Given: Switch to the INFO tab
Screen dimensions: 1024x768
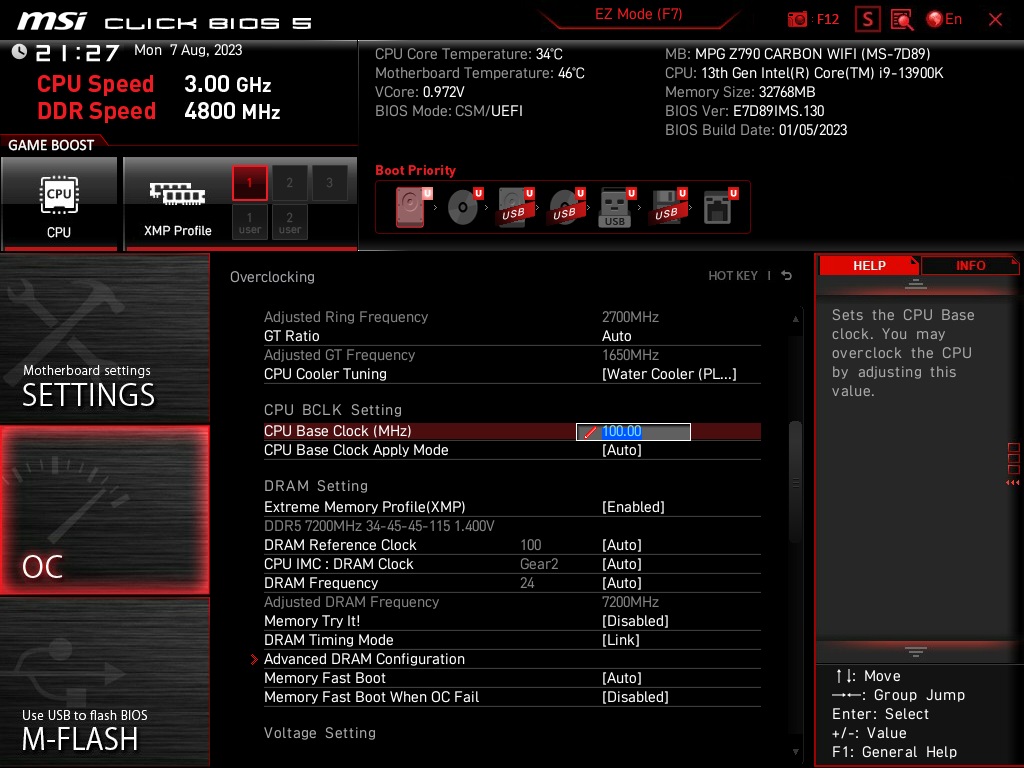Looking at the screenshot, I should pos(970,266).
